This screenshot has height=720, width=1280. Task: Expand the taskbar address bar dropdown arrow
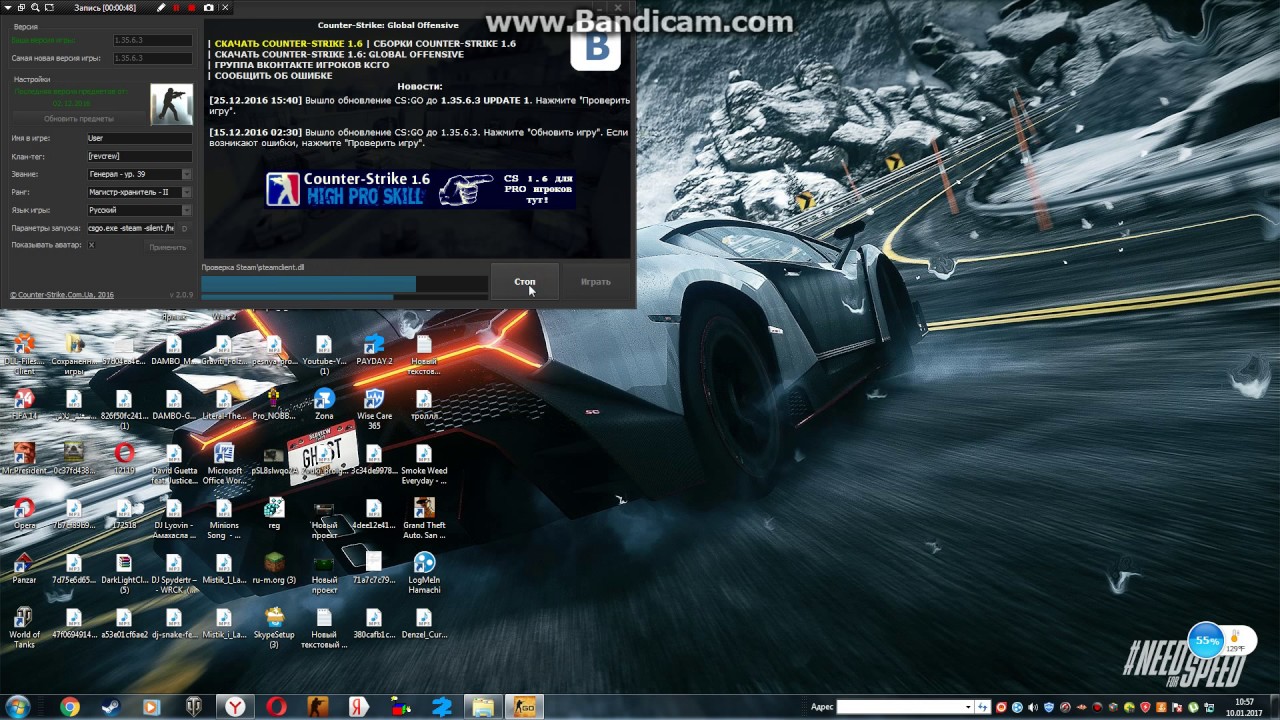968,707
